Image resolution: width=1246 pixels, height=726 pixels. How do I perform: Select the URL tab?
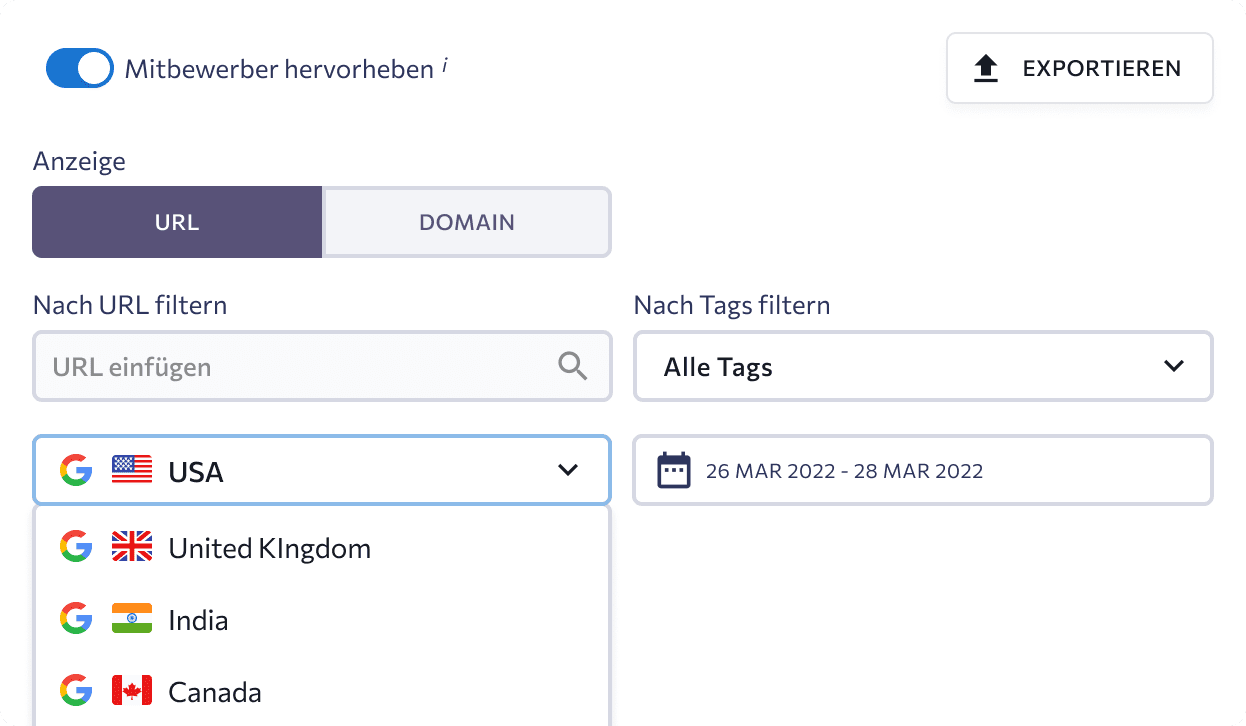(177, 222)
